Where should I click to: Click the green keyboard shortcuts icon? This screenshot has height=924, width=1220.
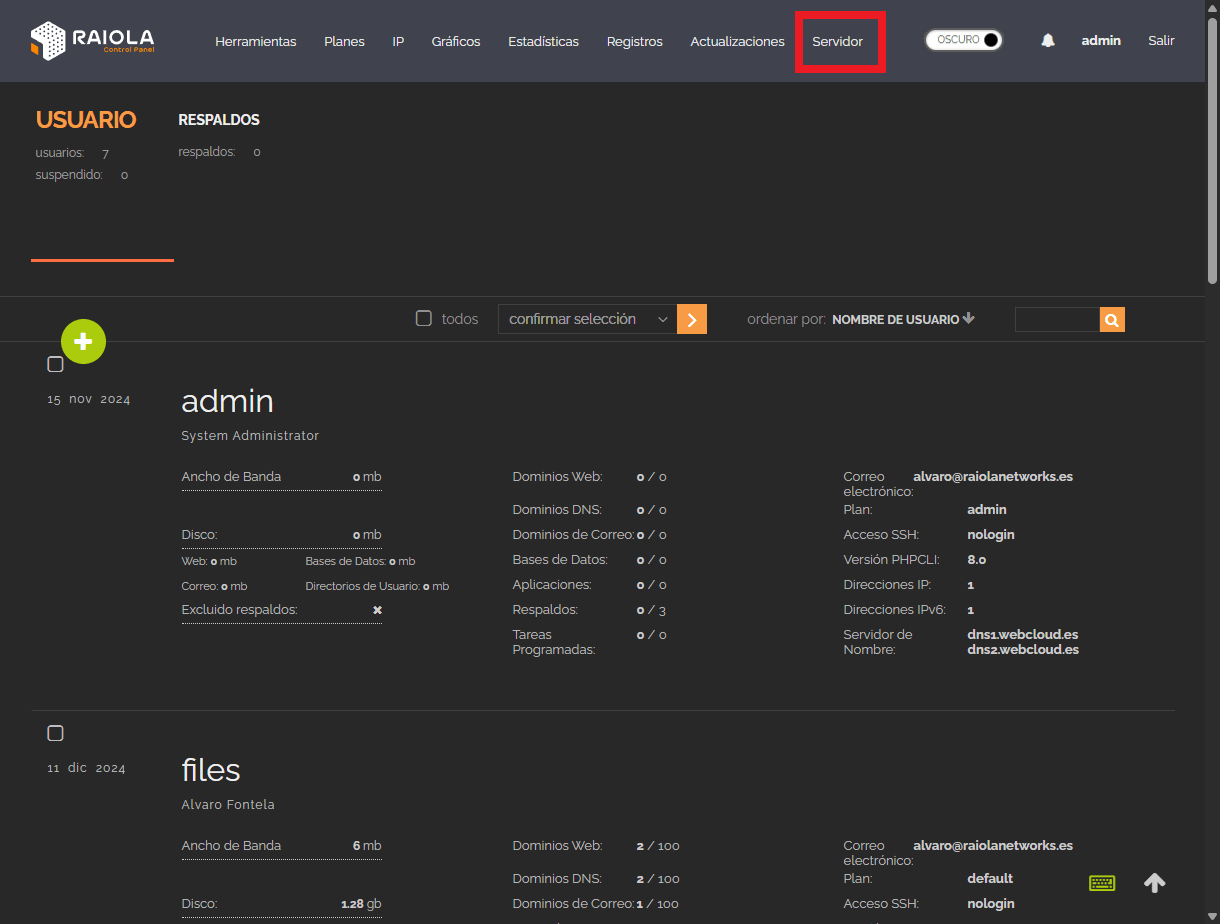click(1102, 883)
